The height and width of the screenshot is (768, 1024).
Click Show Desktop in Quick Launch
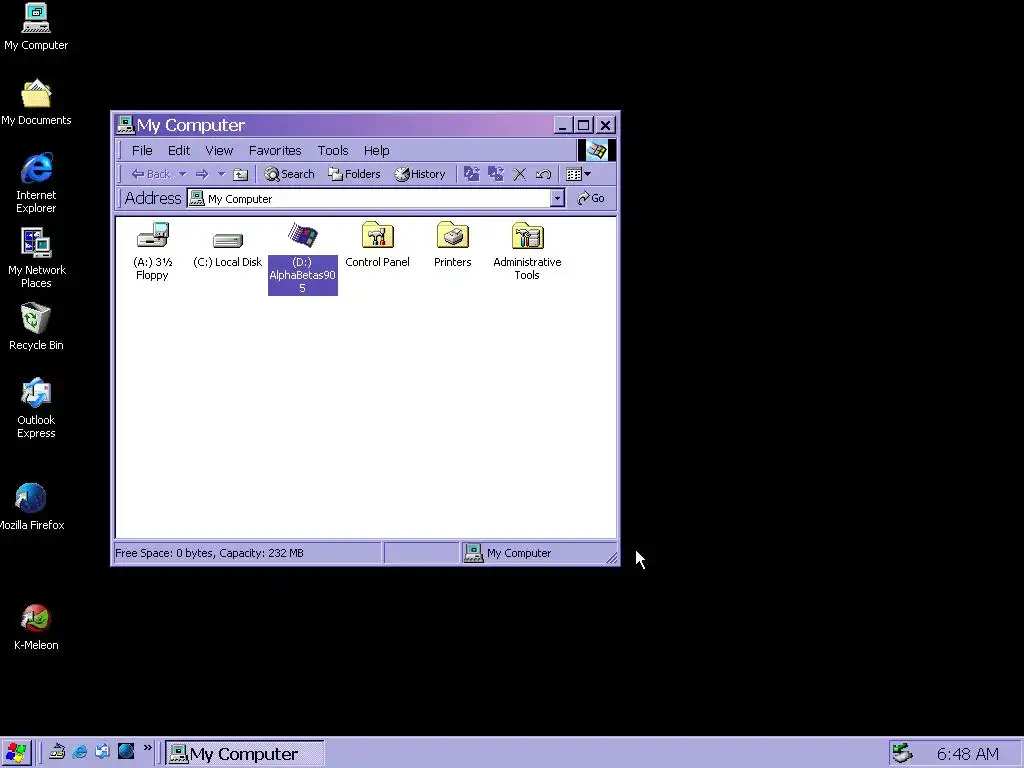pyautogui.click(x=57, y=752)
